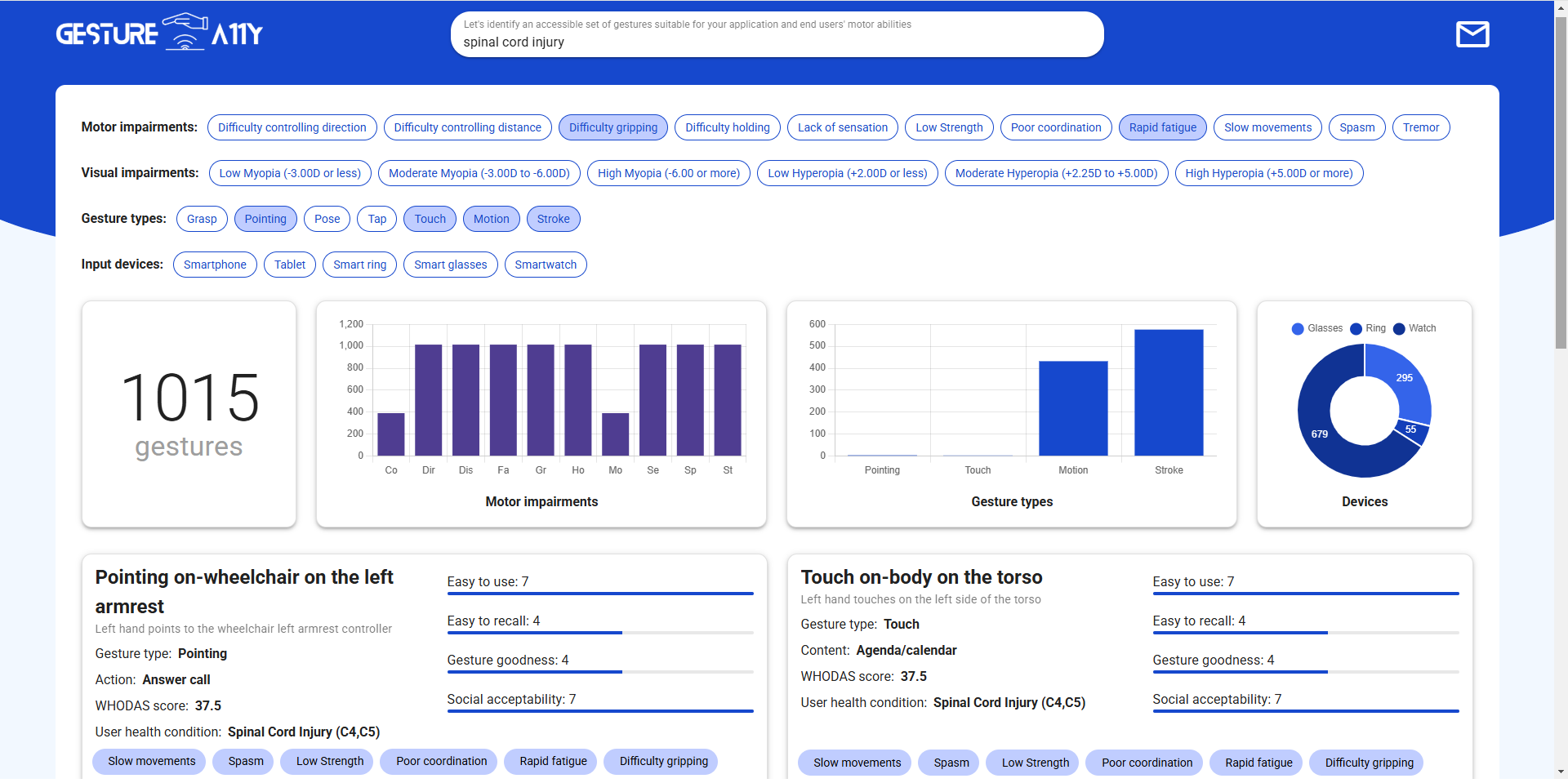This screenshot has width=1568, height=783.
Task: Click the 679 segment of the Devices donut
Action: tap(1320, 434)
